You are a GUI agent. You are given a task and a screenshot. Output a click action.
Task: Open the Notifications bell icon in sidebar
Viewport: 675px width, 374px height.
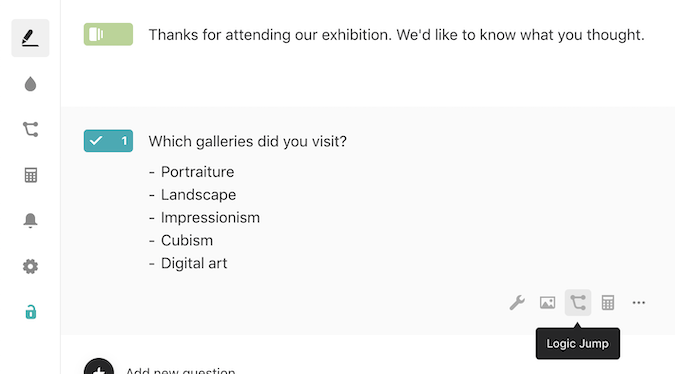point(30,220)
